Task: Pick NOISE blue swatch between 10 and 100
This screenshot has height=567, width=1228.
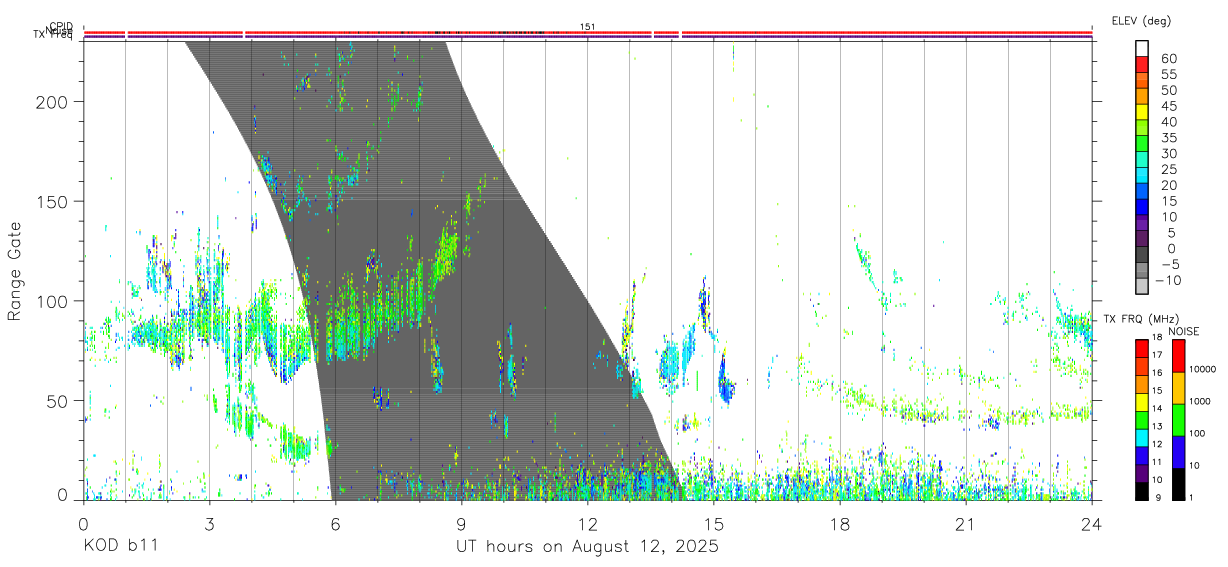Action: coord(1178,451)
